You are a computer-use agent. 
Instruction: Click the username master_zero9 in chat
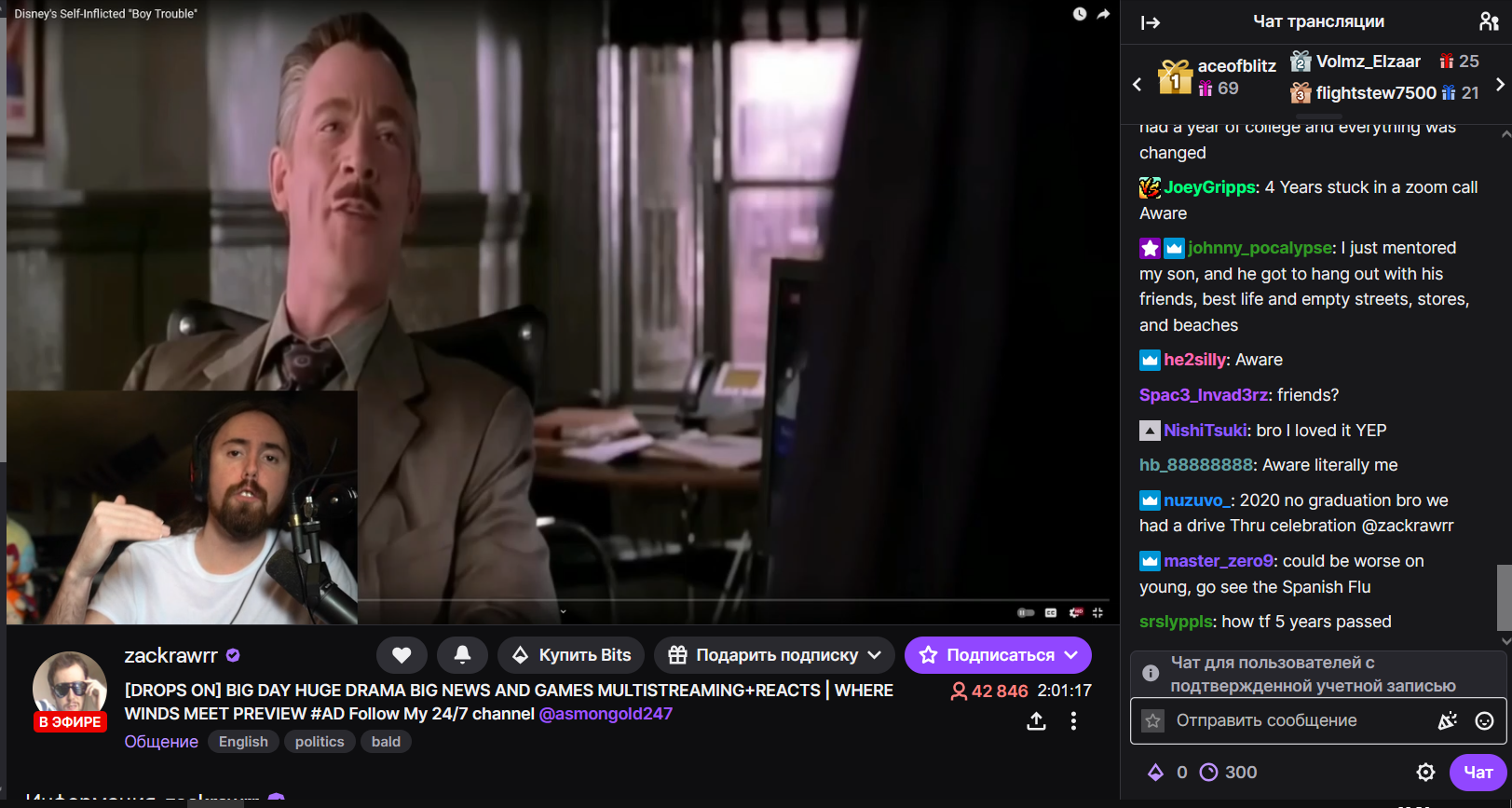click(x=1218, y=561)
